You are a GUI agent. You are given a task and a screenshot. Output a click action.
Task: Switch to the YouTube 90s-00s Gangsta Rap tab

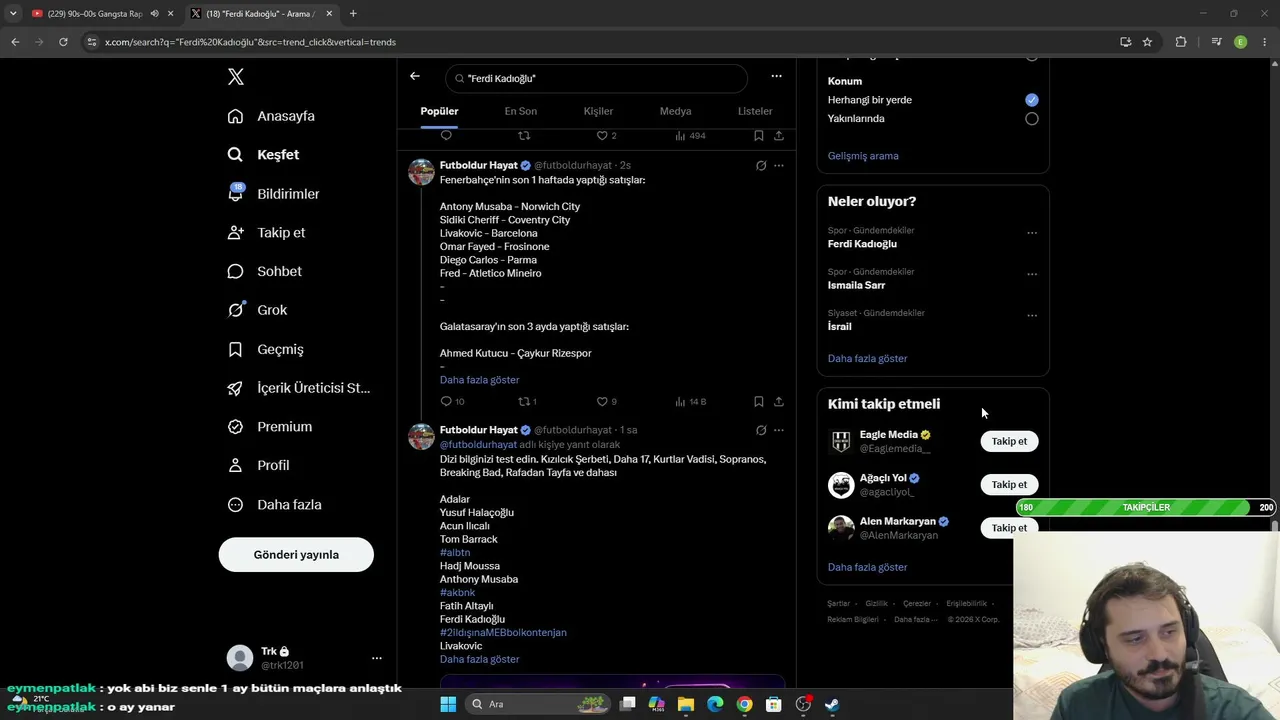point(100,14)
